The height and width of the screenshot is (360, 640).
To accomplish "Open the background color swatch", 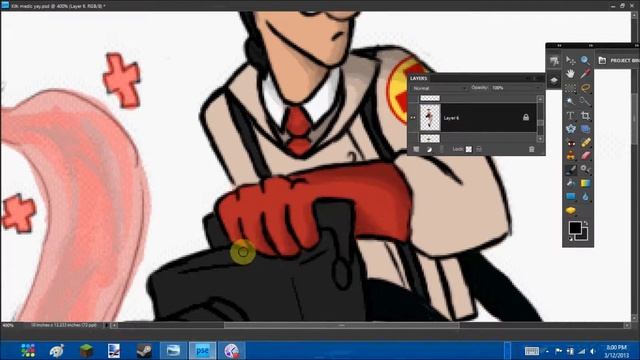I will pos(584,236).
